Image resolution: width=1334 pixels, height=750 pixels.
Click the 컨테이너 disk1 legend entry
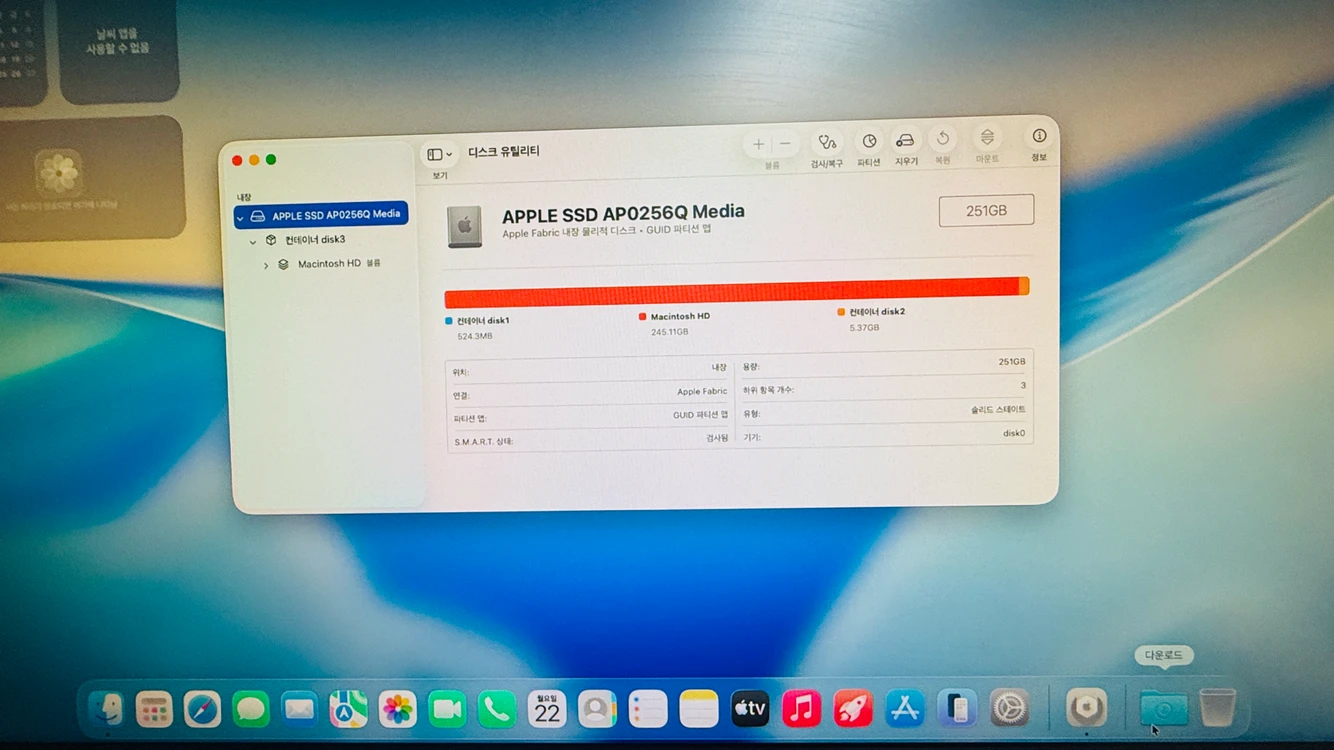[x=477, y=328]
